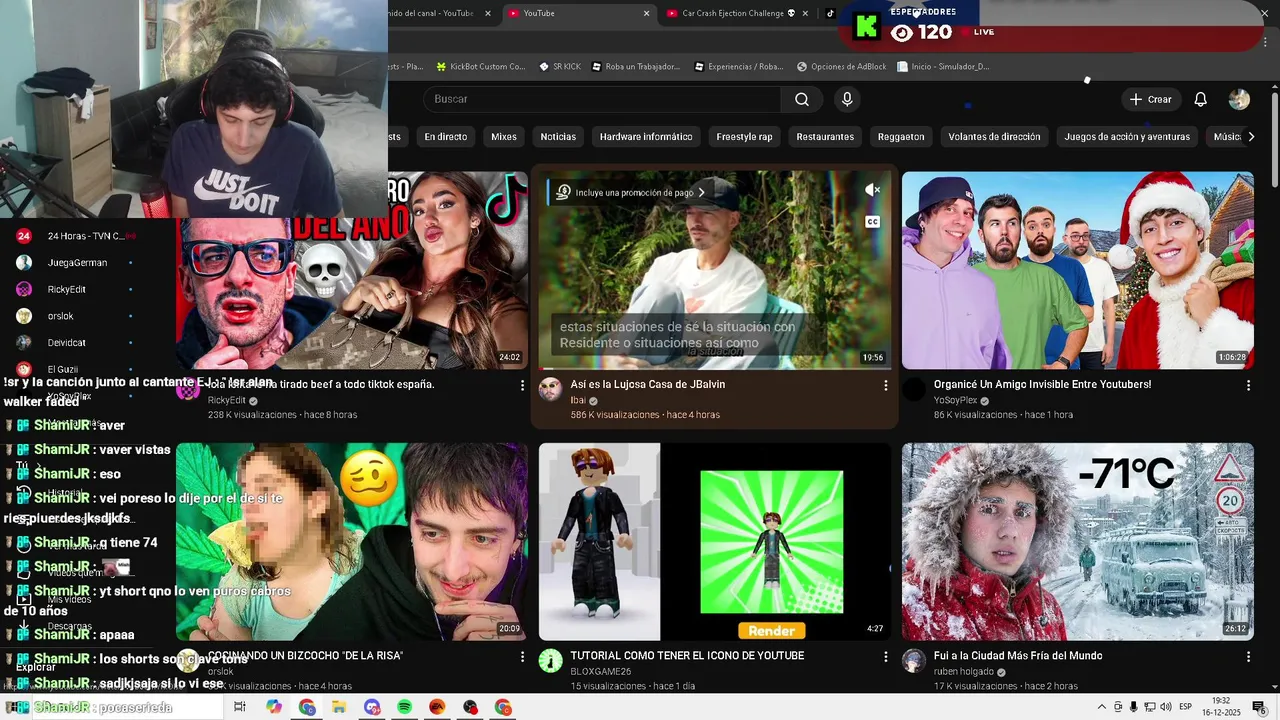Open the bizcocho video thumbnail

point(352,541)
